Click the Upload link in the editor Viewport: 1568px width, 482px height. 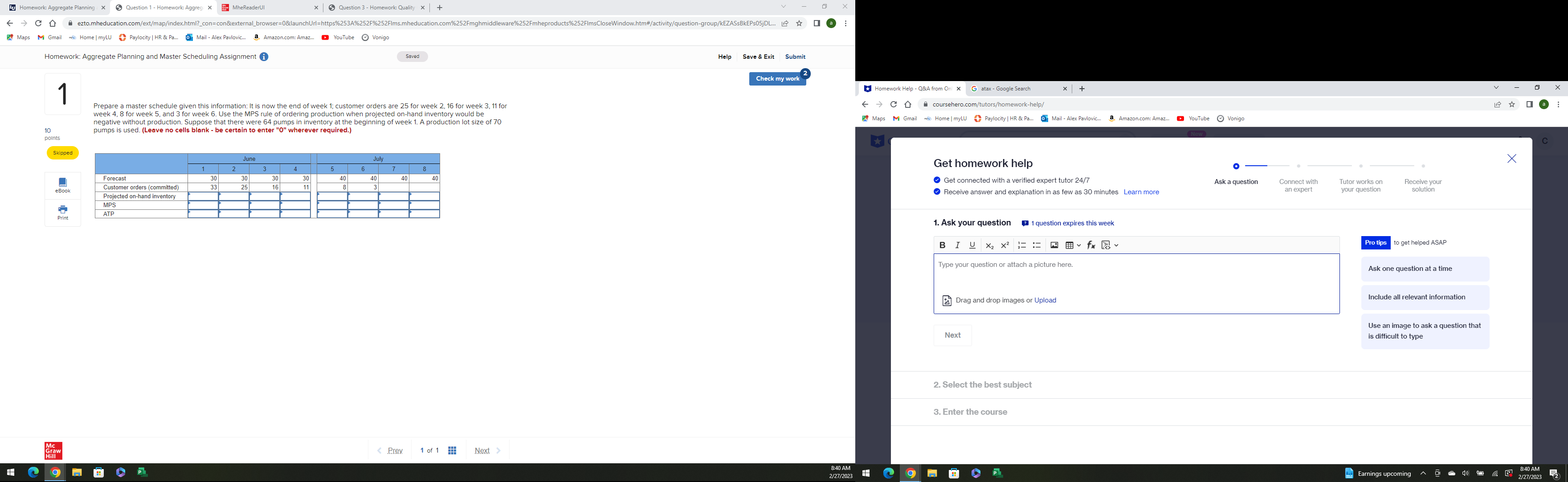coord(1045,300)
